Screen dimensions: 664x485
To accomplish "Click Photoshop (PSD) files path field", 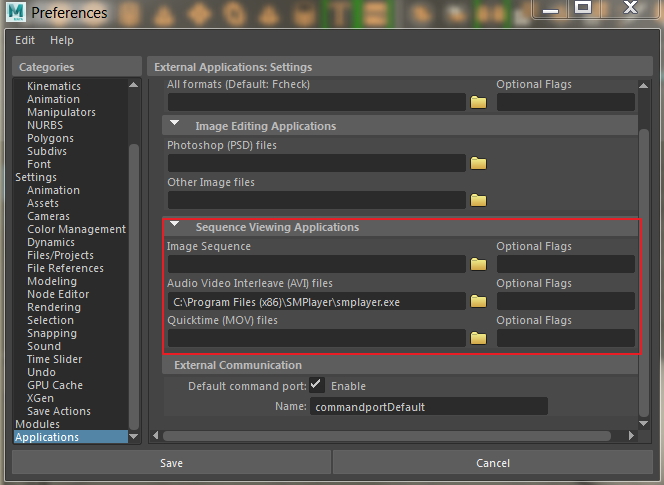I will (x=317, y=163).
